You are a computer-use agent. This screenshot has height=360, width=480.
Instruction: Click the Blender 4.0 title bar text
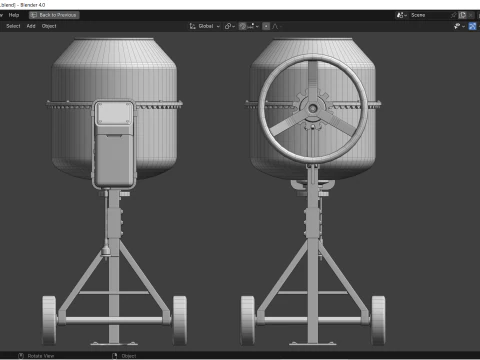point(33,5)
